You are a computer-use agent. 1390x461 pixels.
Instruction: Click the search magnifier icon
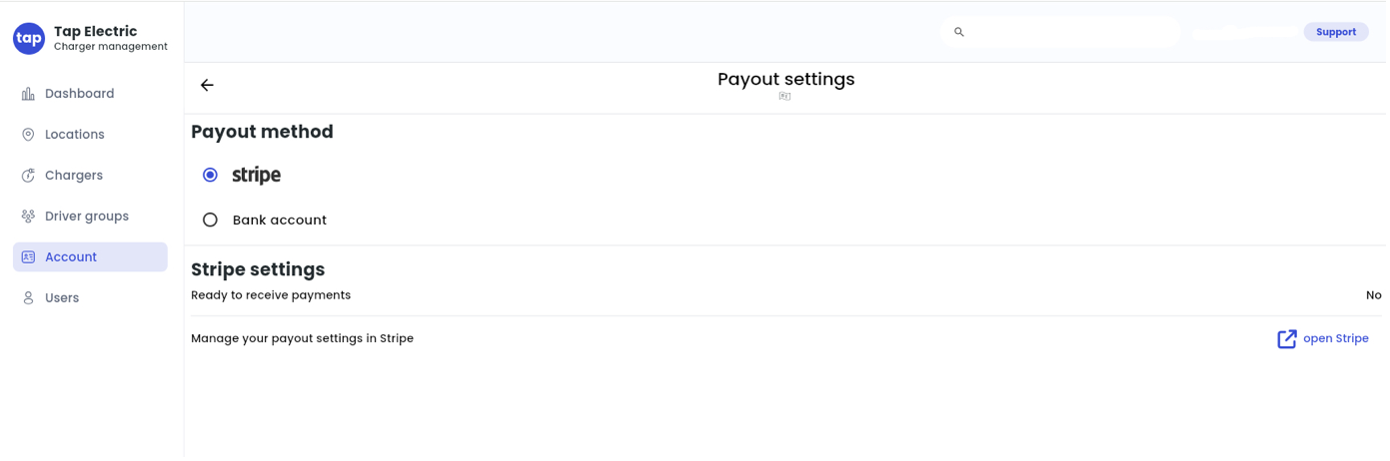click(x=959, y=32)
